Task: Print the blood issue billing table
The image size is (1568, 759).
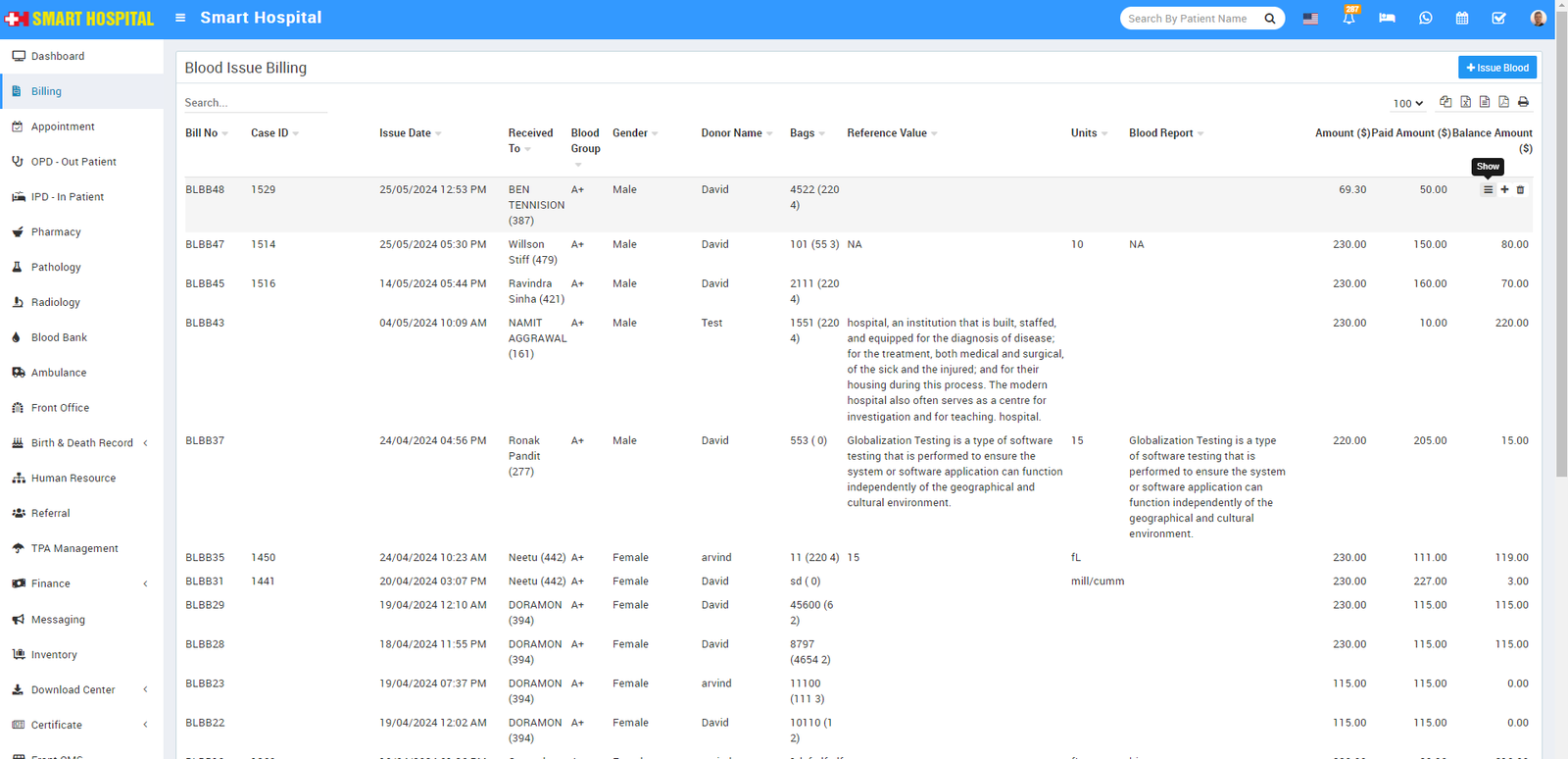Action: [1523, 102]
